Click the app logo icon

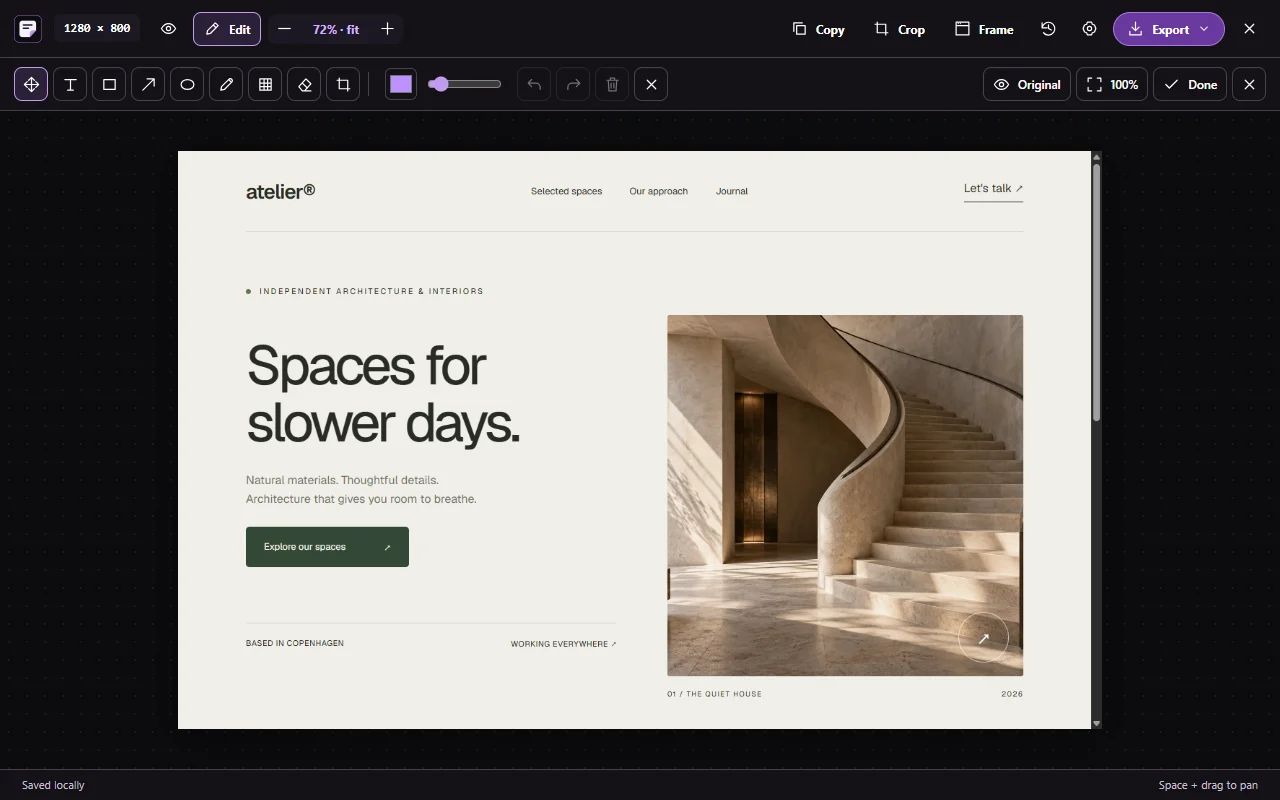(x=28, y=29)
